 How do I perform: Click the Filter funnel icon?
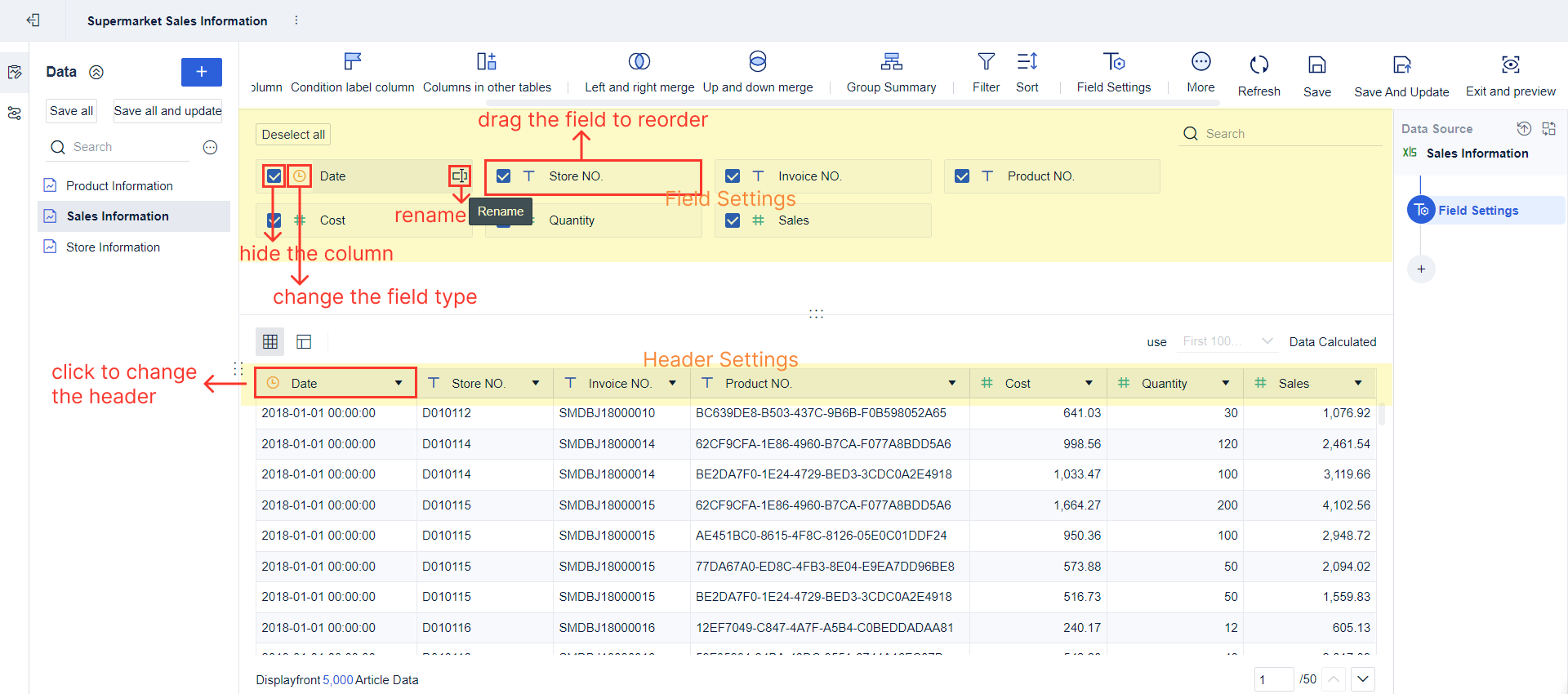tap(986, 62)
